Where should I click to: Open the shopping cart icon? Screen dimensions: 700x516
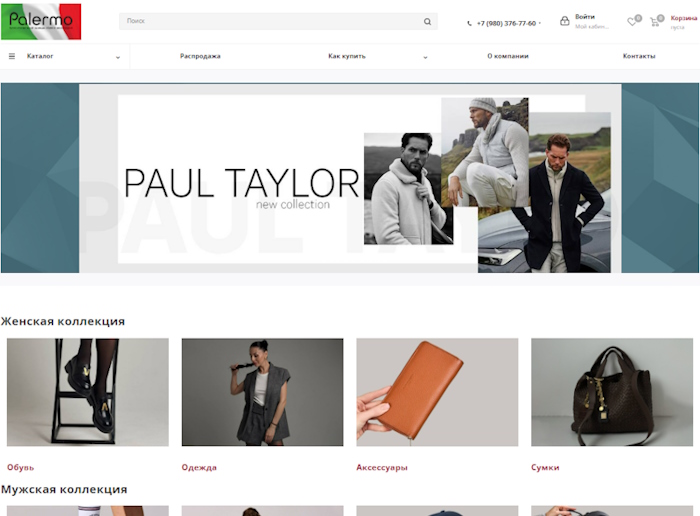tap(655, 22)
